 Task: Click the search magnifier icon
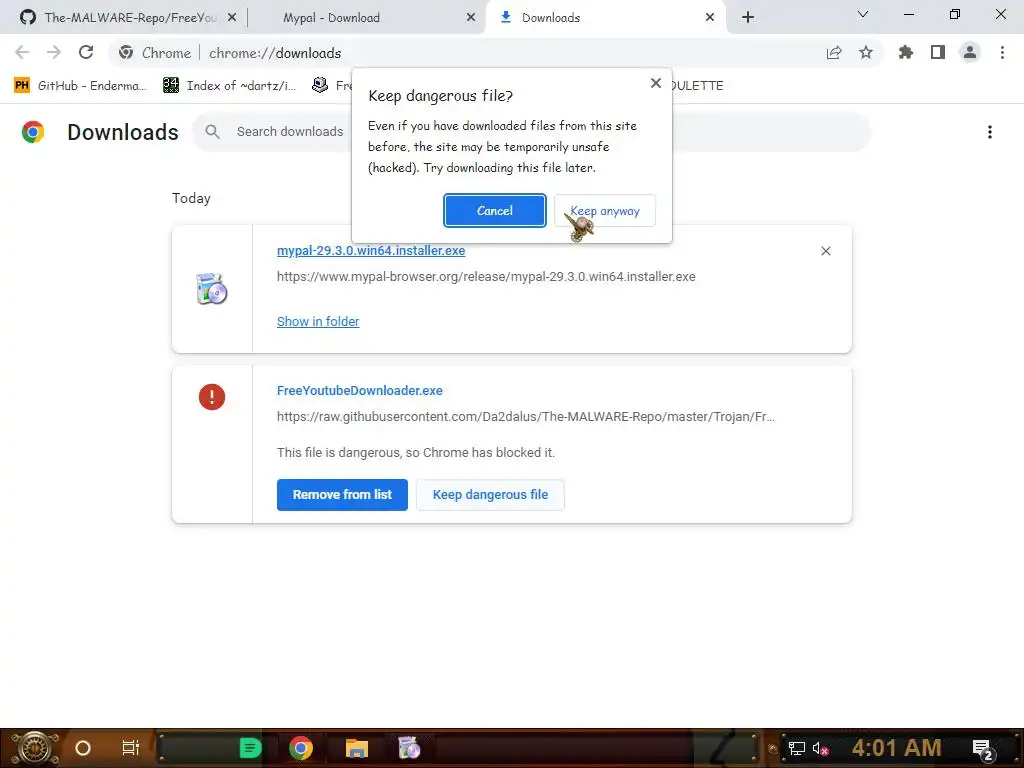pyautogui.click(x=212, y=132)
